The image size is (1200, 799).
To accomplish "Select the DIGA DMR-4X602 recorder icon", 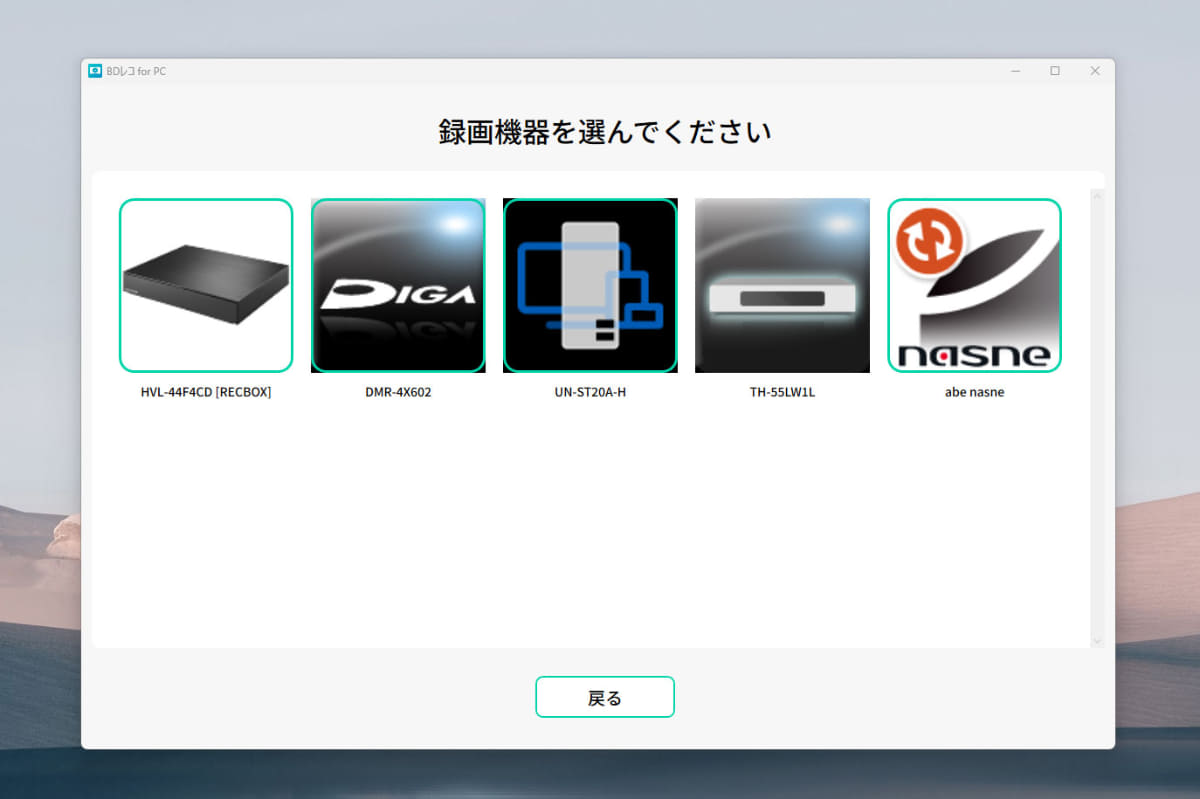I will (x=397, y=286).
